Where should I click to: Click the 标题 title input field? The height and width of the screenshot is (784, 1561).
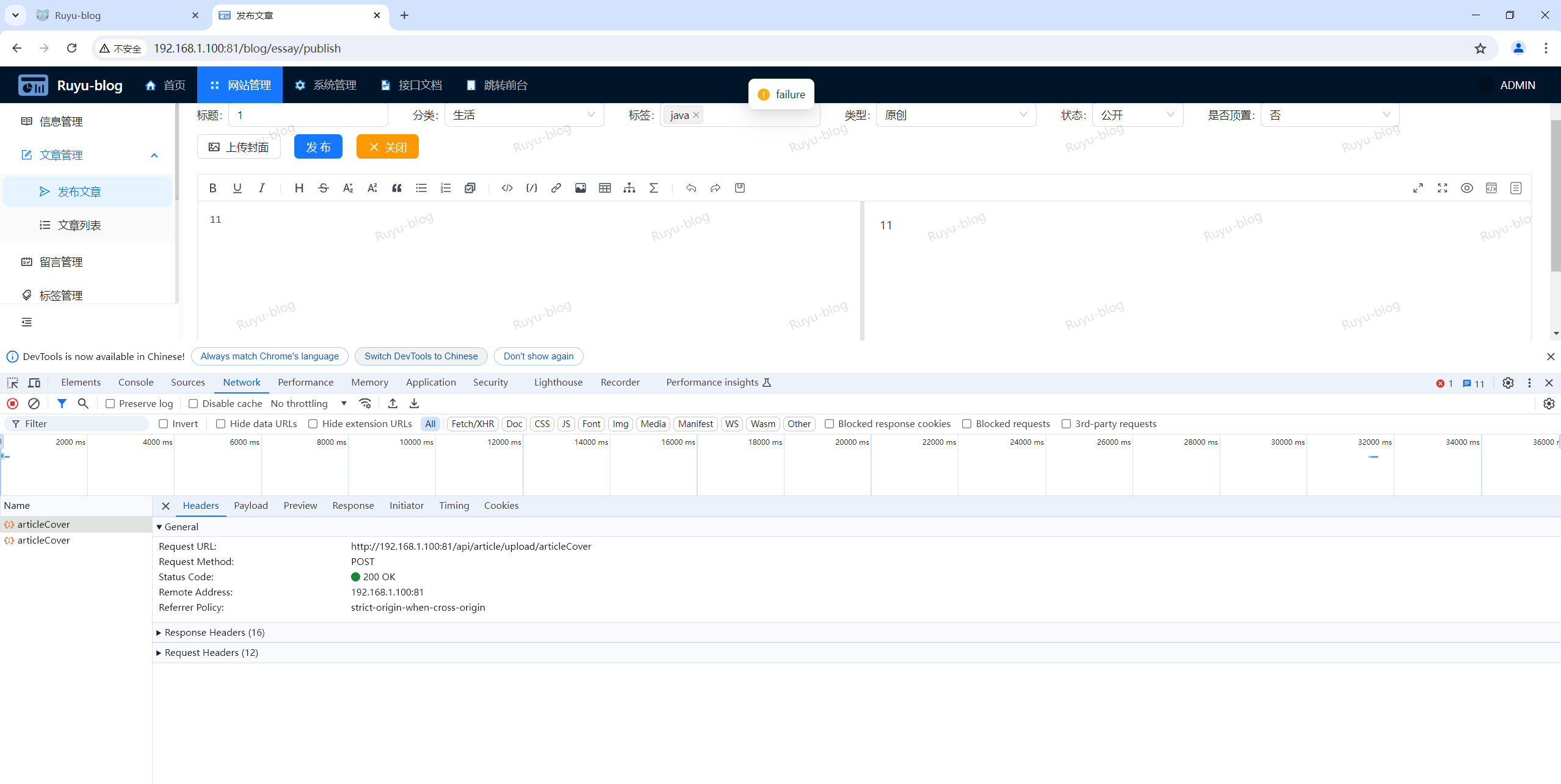(x=308, y=115)
